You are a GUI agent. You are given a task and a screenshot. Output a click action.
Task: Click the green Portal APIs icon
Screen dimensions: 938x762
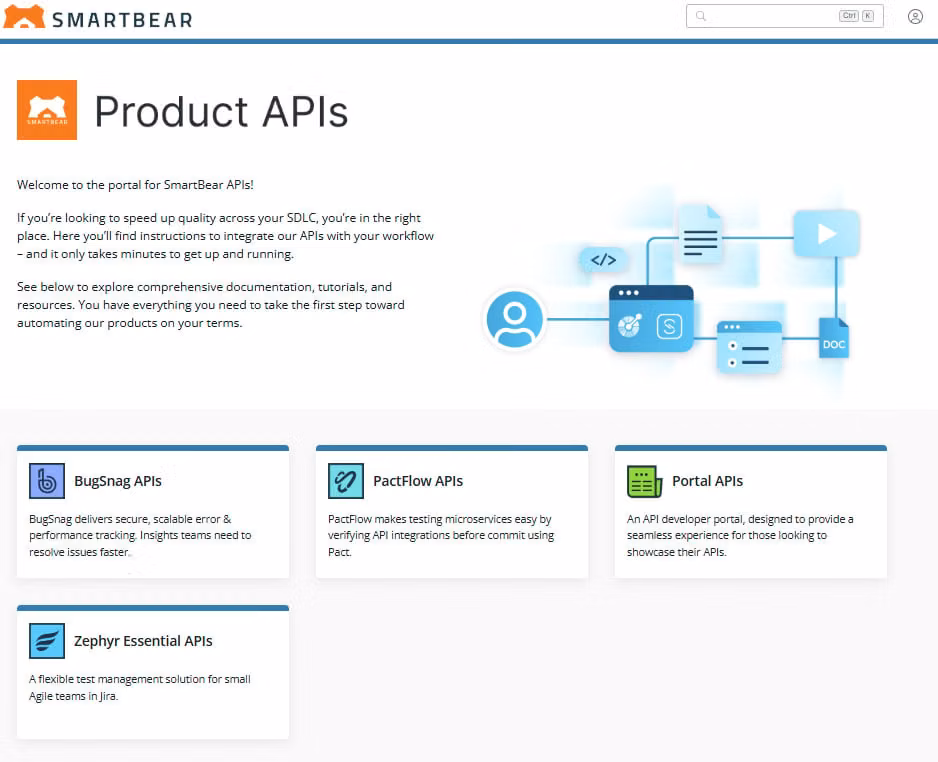coord(644,481)
